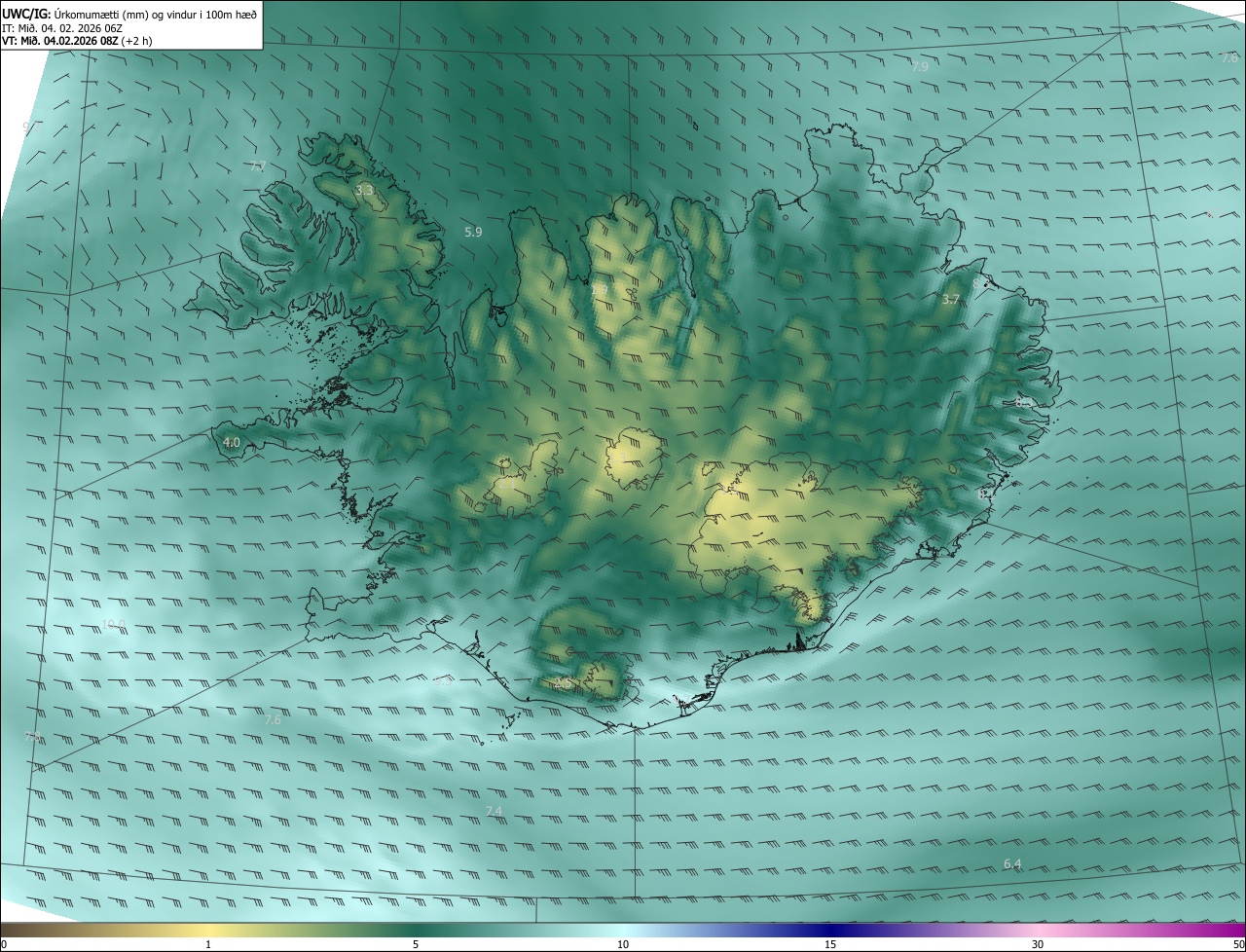Click the 5 tick on the colour scale

pyautogui.click(x=416, y=944)
